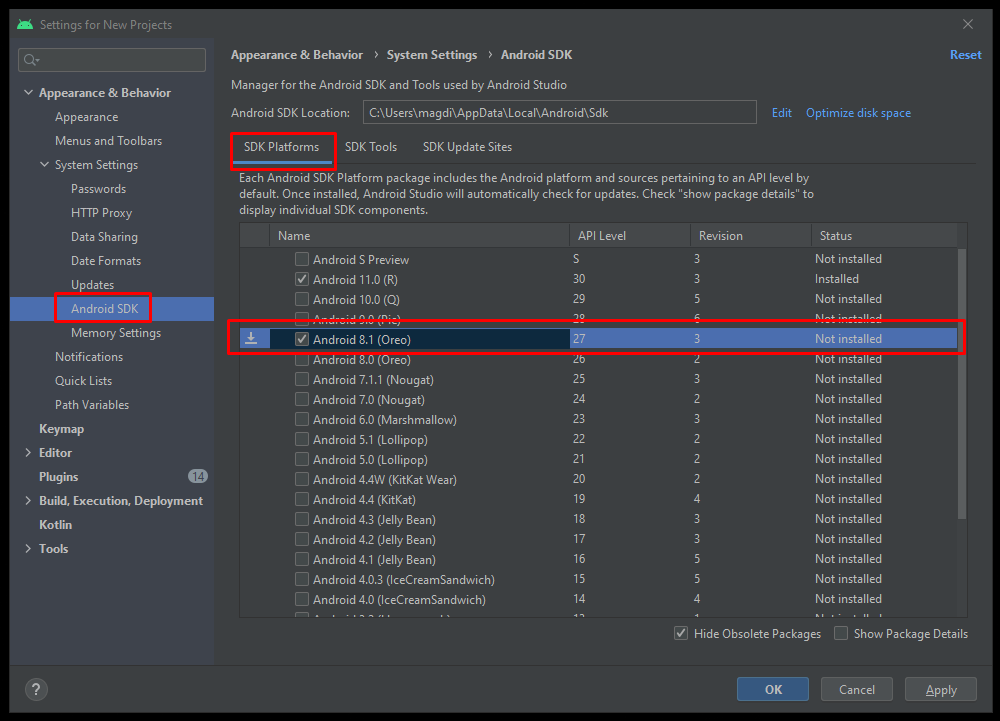The width and height of the screenshot is (1000, 721).
Task: Check the Android 5.0 (Lollipop) checkbox
Action: tap(302, 459)
